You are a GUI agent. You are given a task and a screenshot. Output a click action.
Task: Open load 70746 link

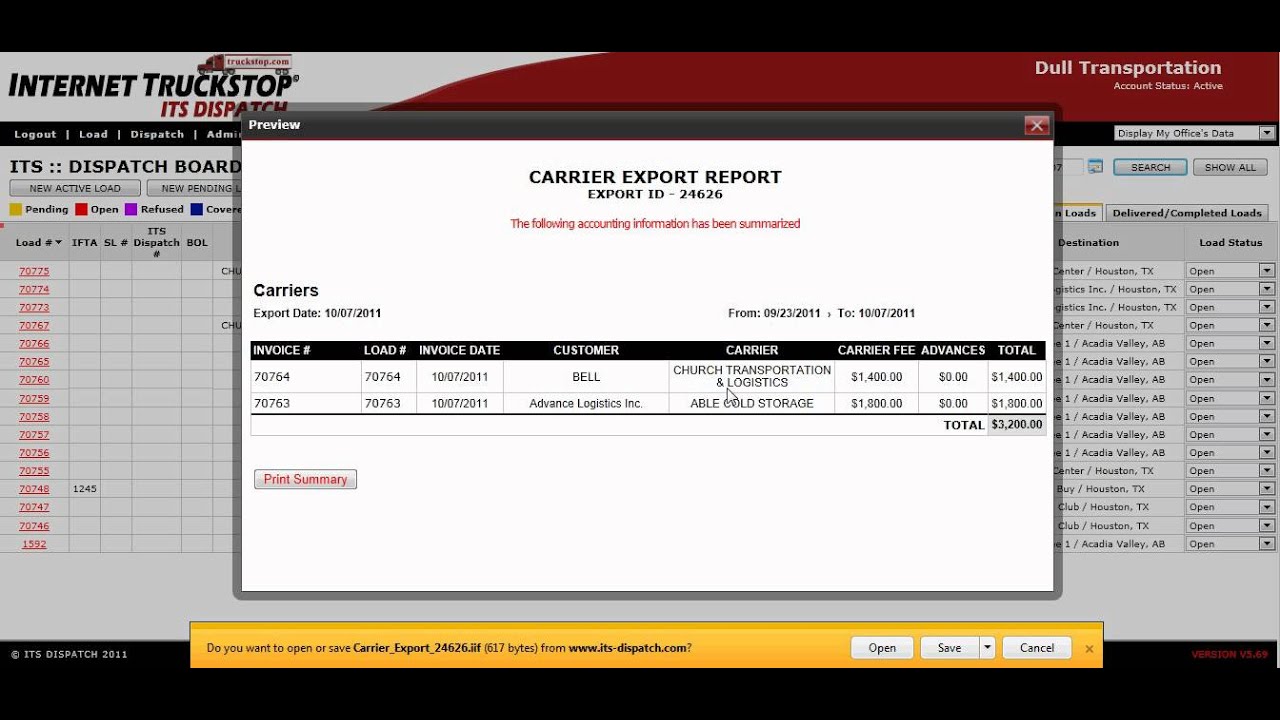click(x=34, y=525)
